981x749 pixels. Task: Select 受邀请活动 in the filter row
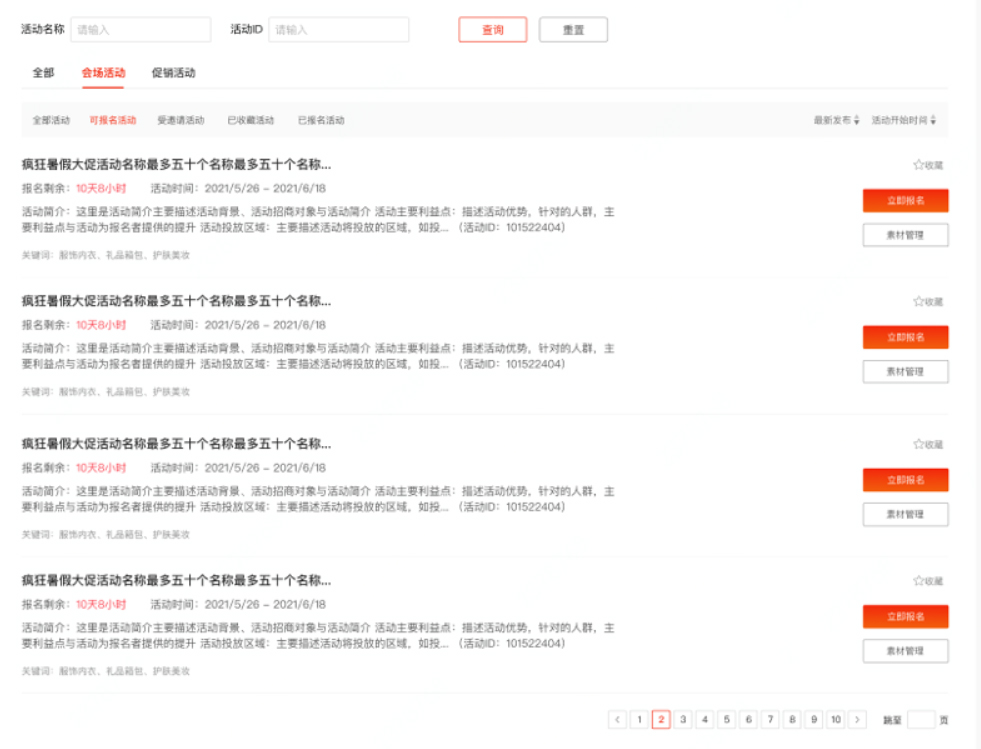(182, 119)
